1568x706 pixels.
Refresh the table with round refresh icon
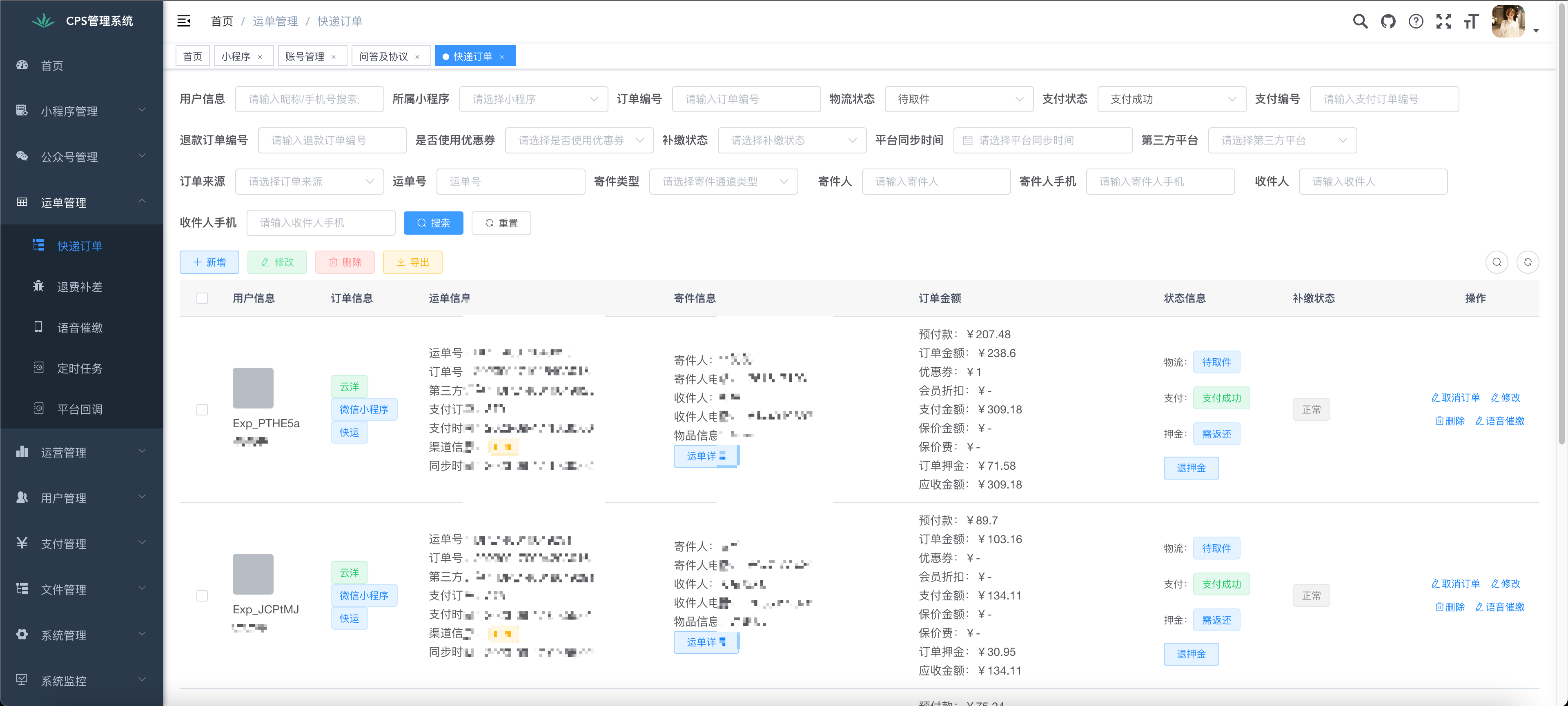click(1528, 262)
